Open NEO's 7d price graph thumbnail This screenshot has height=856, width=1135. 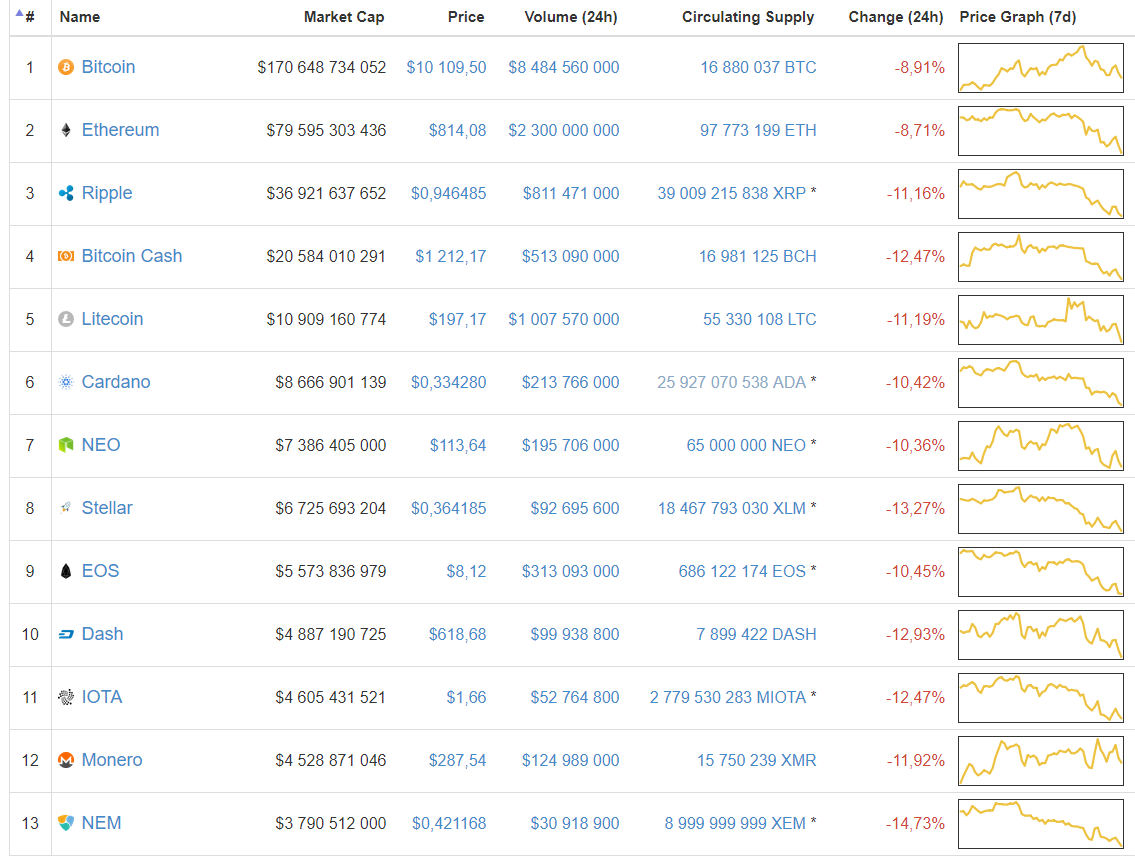(1040, 446)
